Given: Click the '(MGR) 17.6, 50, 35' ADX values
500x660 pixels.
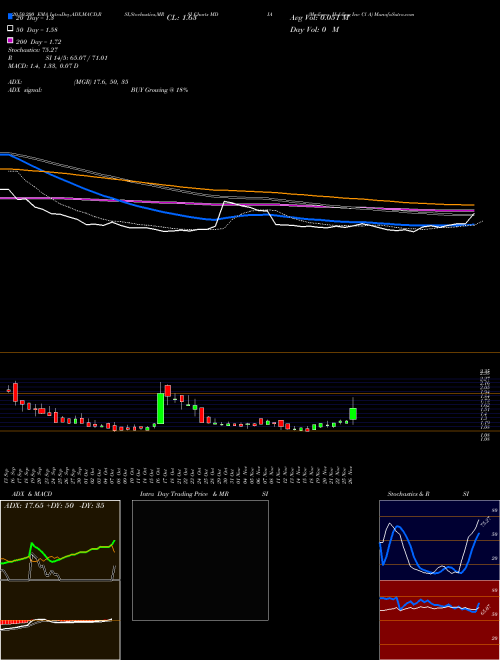Looking at the screenshot, I should [x=101, y=82].
